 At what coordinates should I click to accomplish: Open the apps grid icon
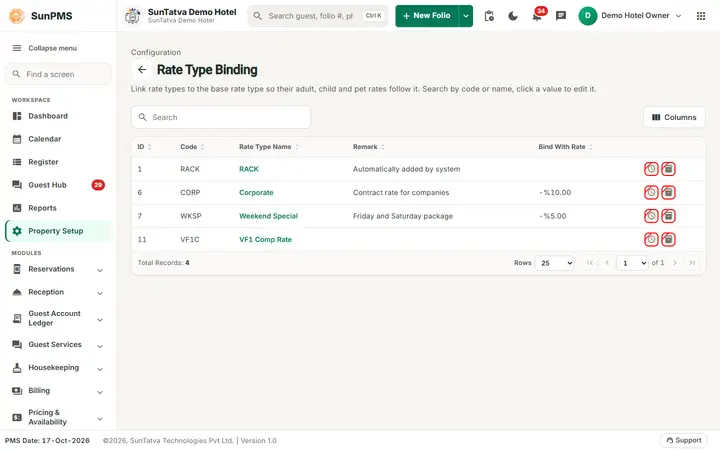[701, 16]
